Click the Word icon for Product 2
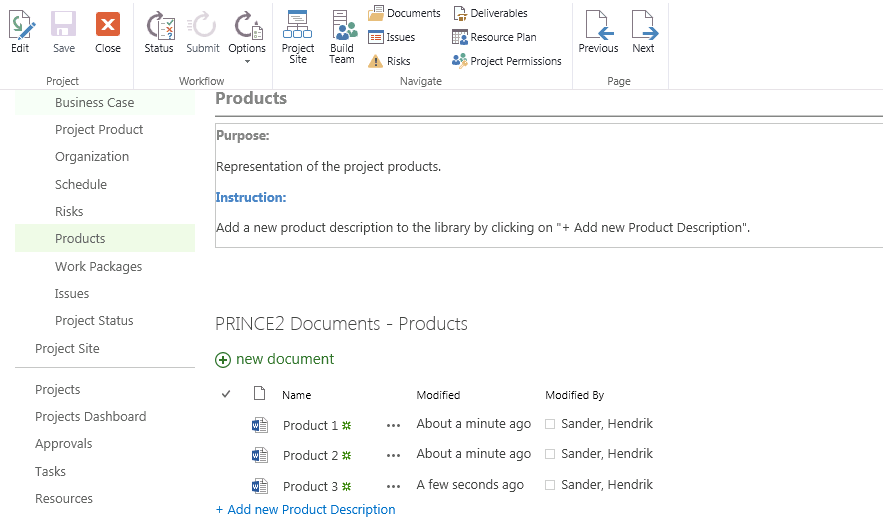 260,455
